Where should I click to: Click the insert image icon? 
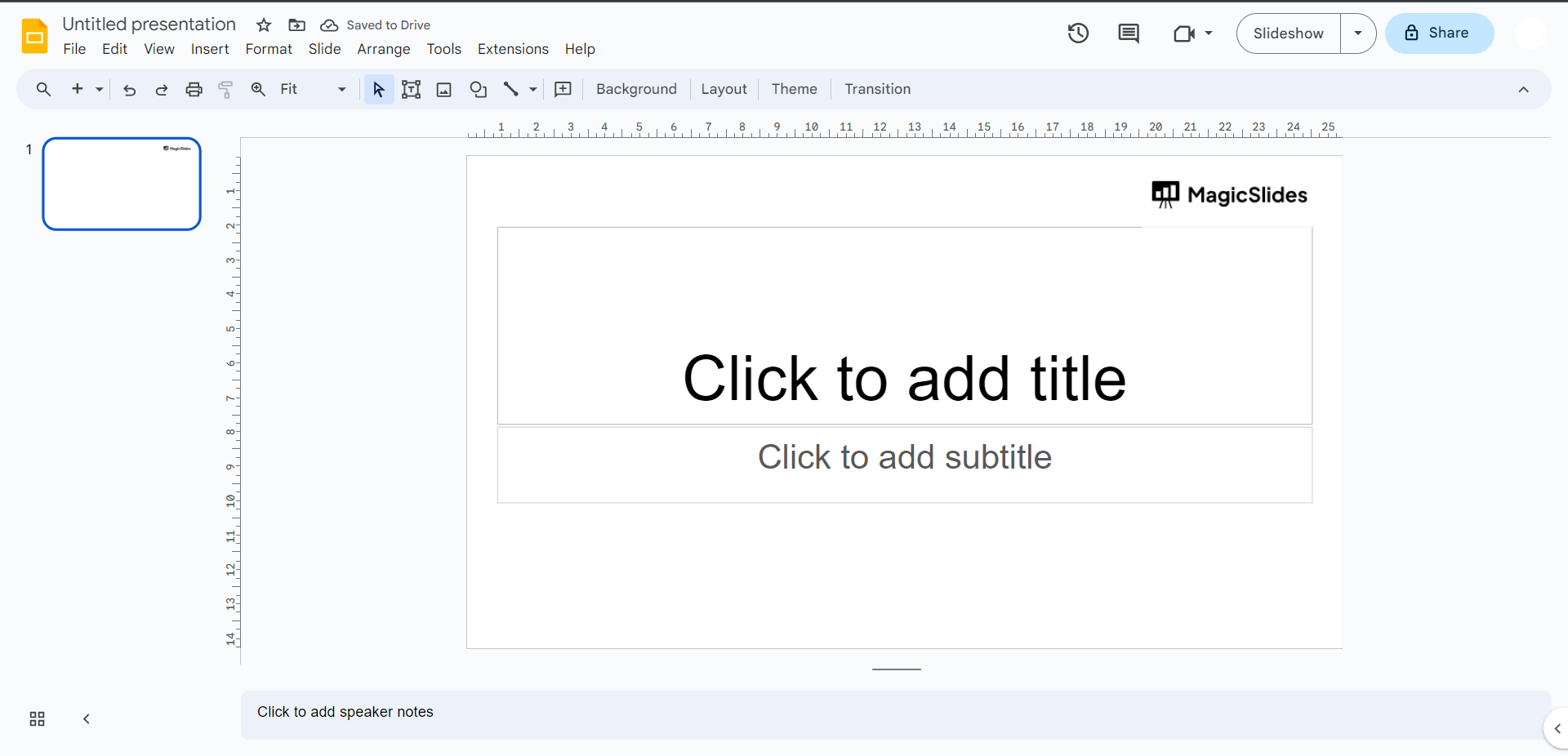443,90
